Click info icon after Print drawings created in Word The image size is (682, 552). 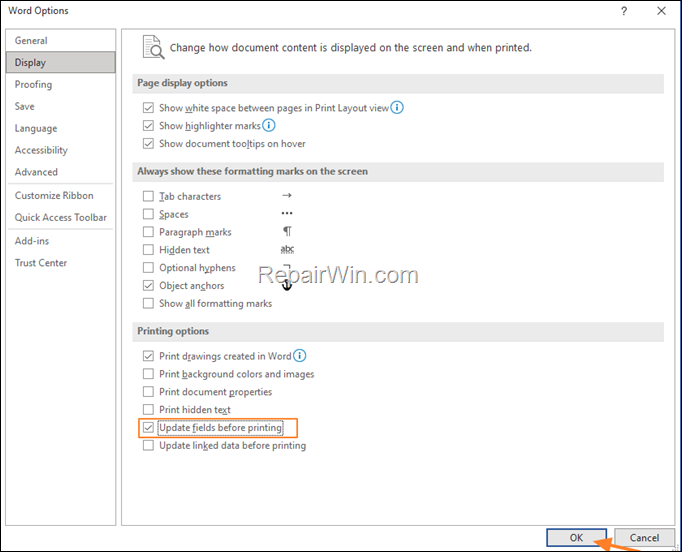[x=299, y=356]
